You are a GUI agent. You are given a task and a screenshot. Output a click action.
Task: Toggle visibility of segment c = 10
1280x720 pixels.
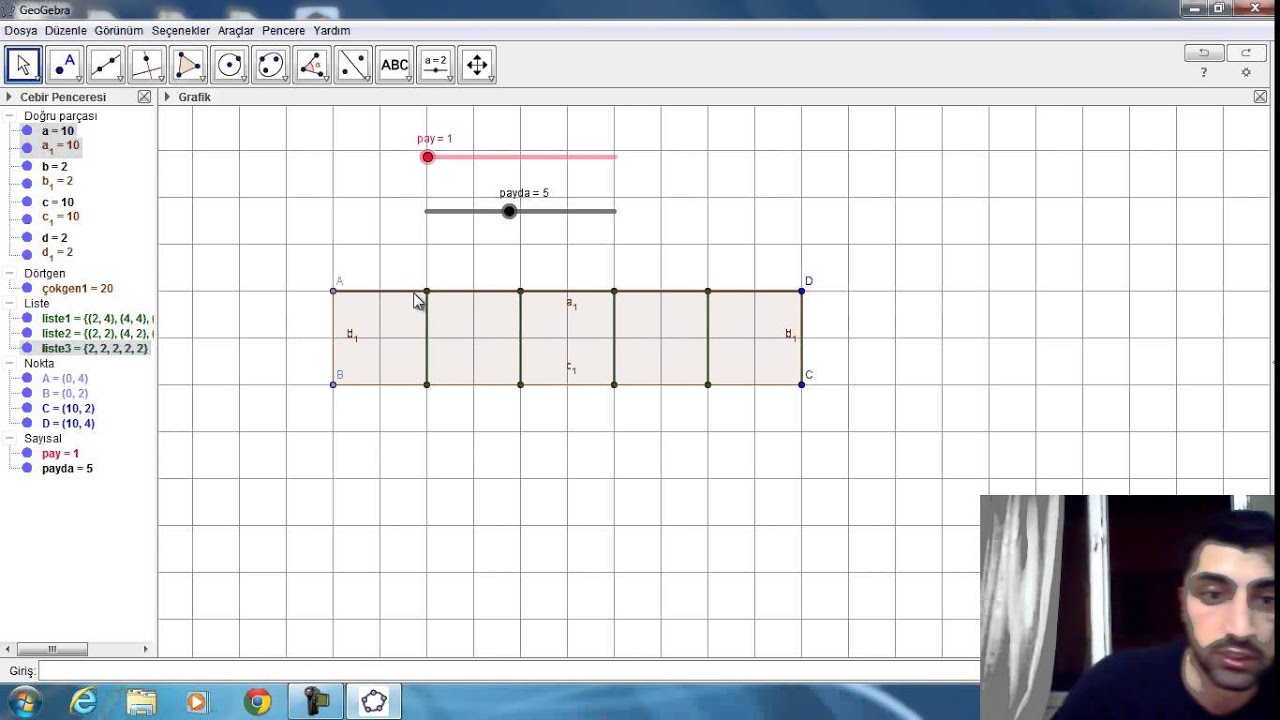click(27, 202)
